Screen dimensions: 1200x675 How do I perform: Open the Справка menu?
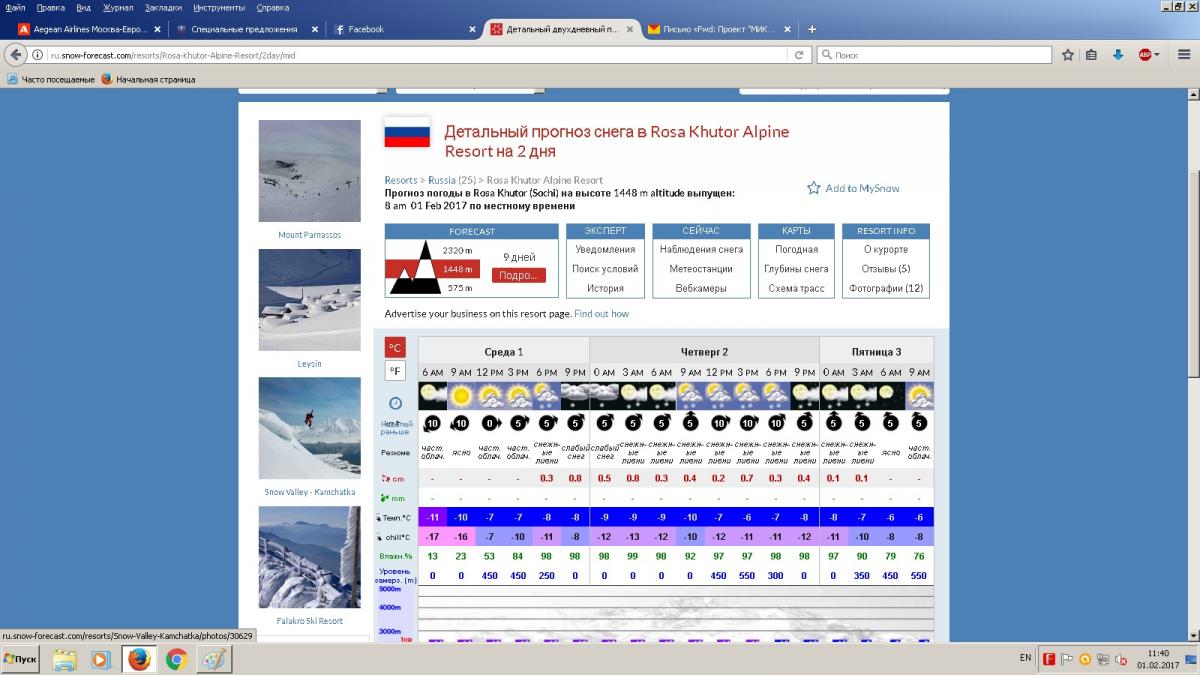click(272, 7)
